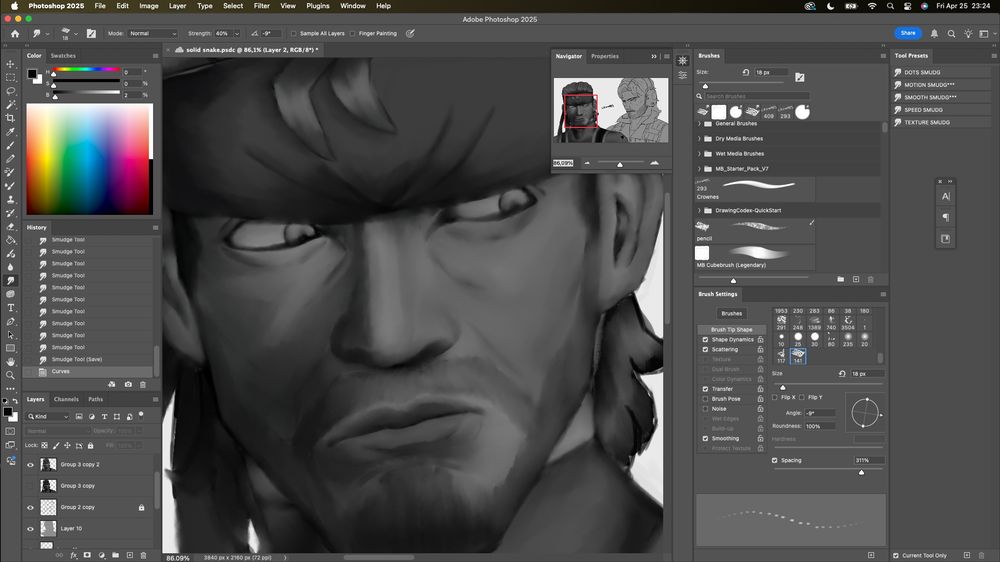Click the Home icon in options bar

[15, 33]
